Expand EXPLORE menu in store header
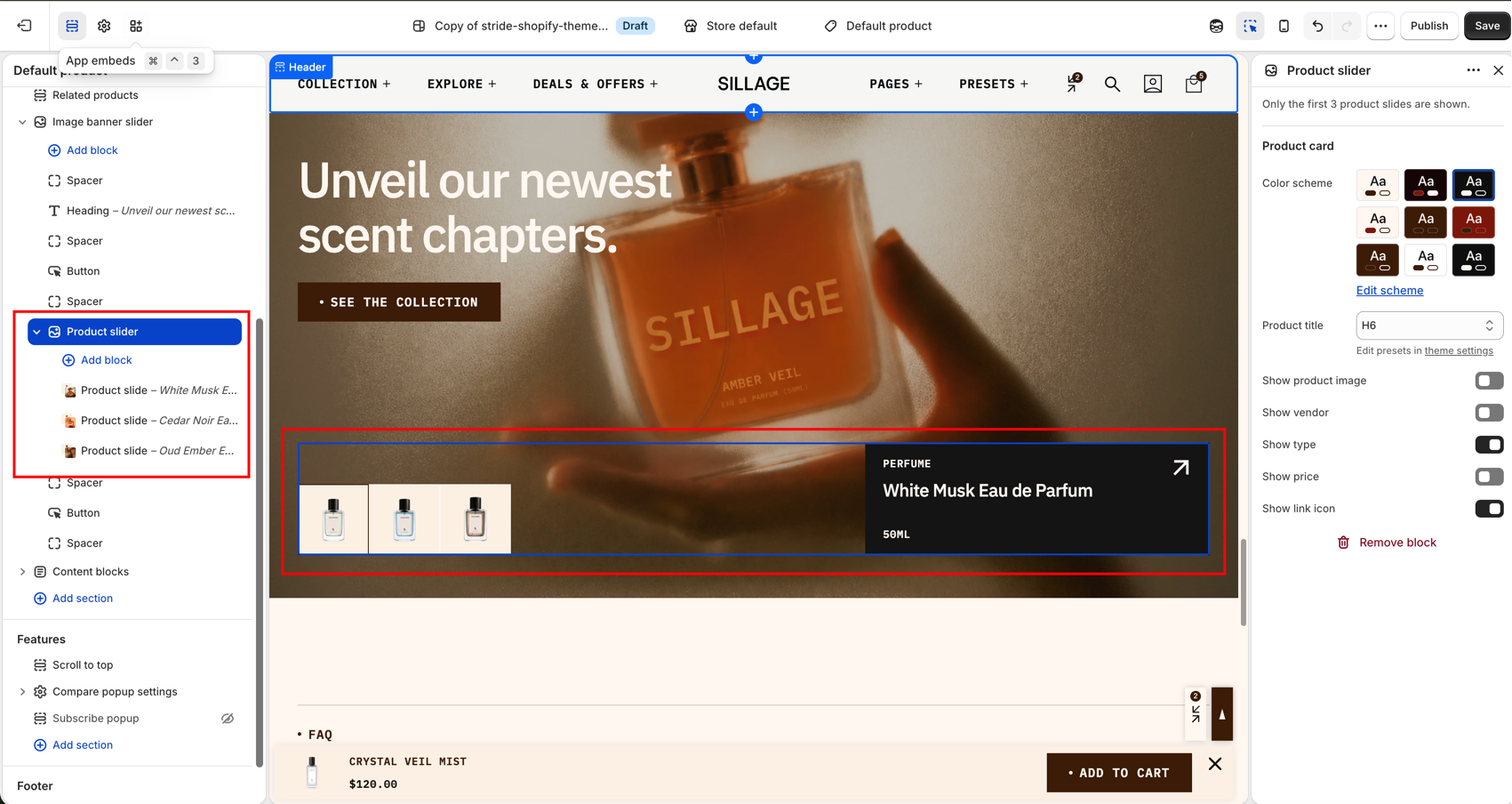Screen dimensions: 1512x804 click(x=461, y=84)
